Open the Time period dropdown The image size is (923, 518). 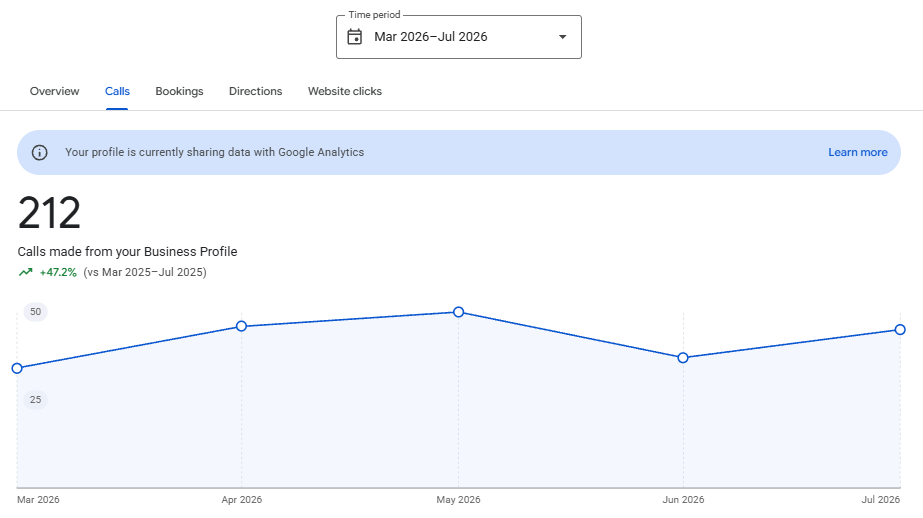pos(459,37)
